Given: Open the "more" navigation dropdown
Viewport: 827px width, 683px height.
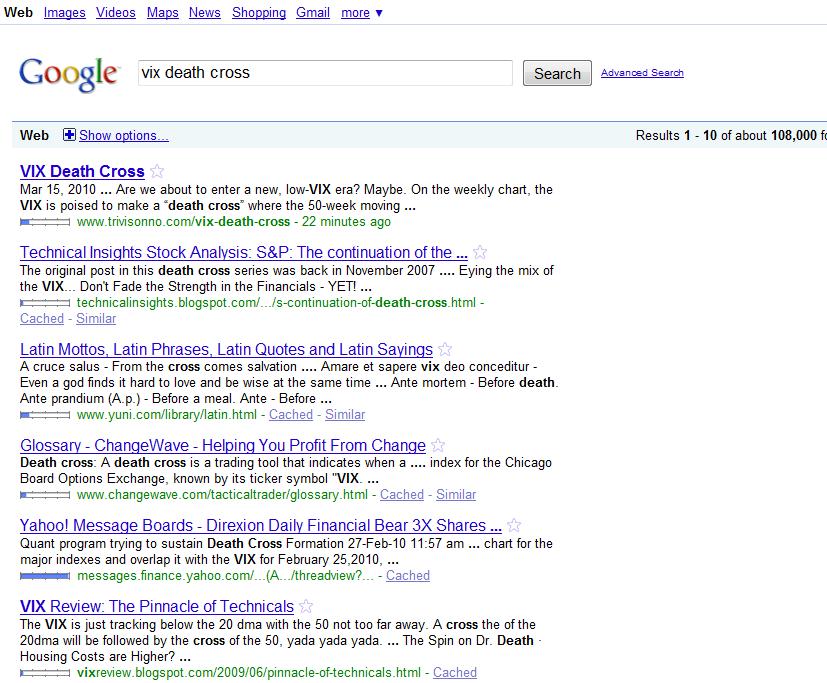Looking at the screenshot, I should point(361,12).
